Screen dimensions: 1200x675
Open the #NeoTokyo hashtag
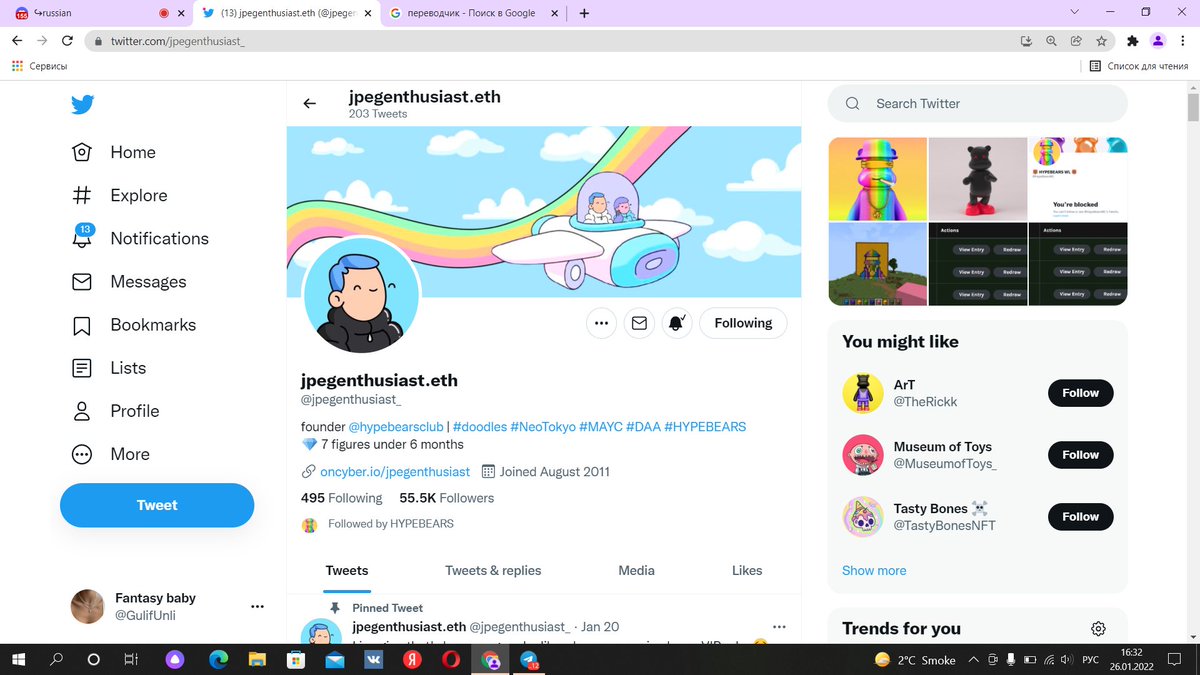[x=543, y=426]
